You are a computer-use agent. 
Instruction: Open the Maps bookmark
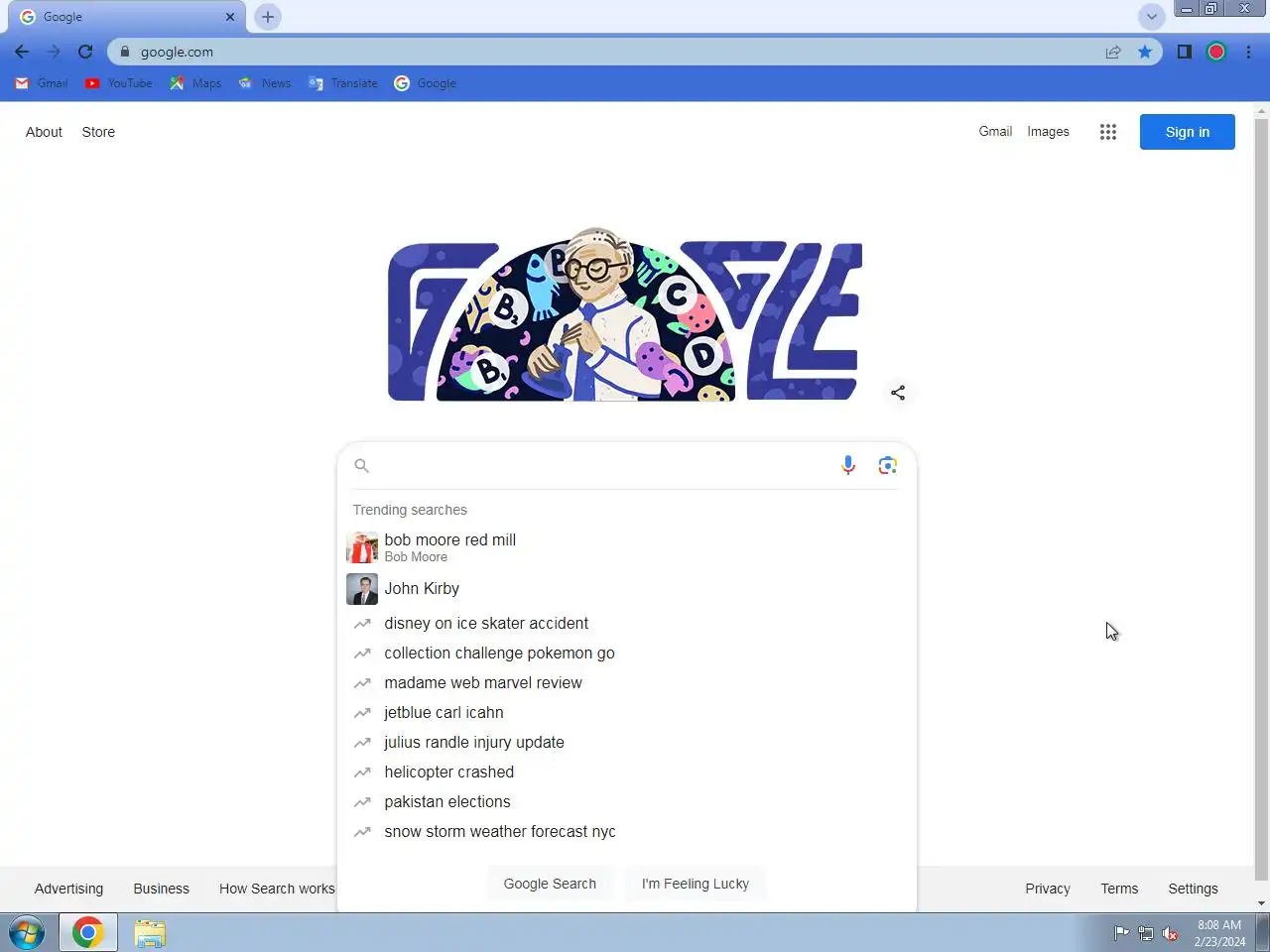[195, 83]
